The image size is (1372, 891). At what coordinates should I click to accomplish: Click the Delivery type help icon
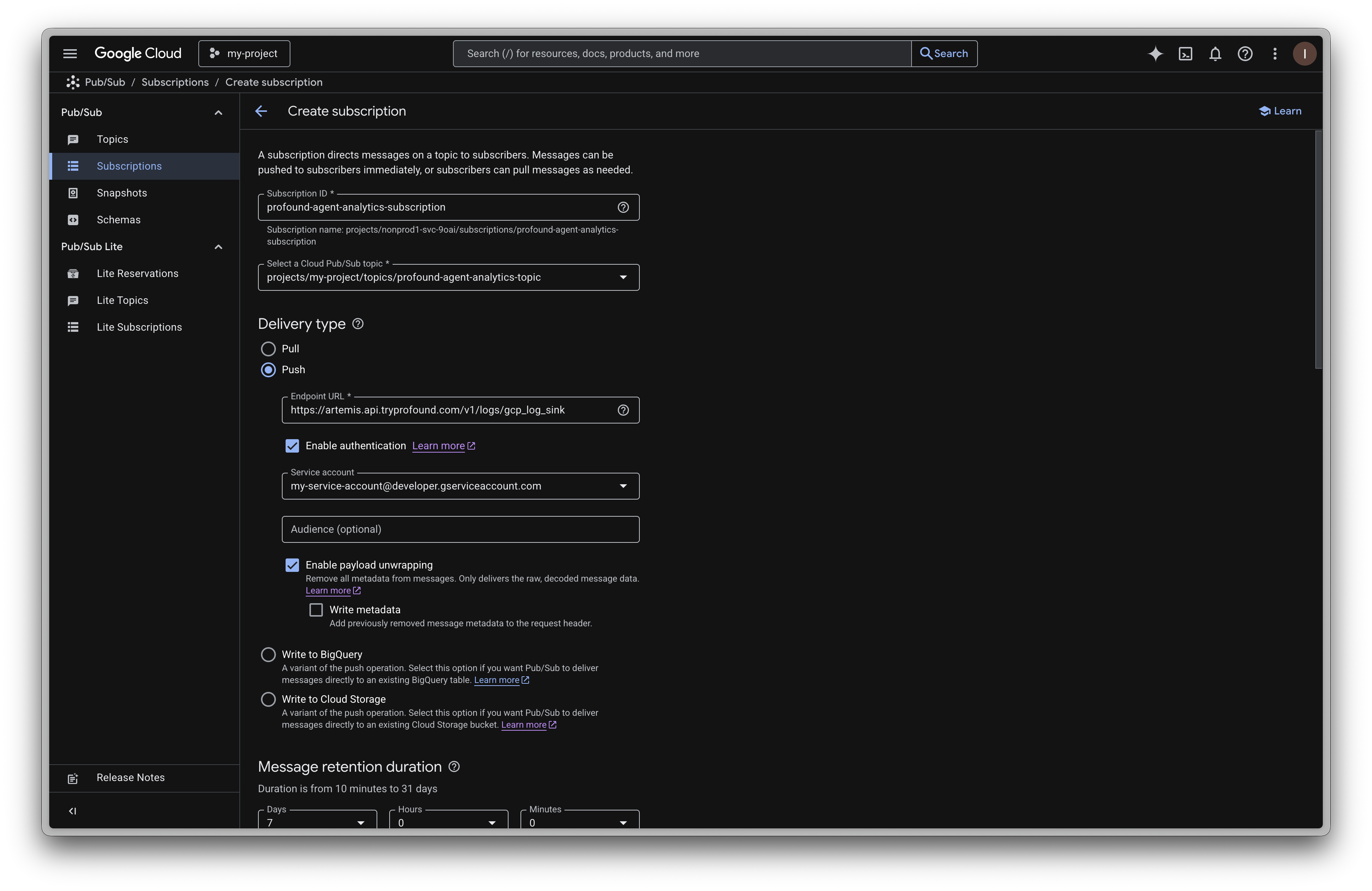point(358,324)
